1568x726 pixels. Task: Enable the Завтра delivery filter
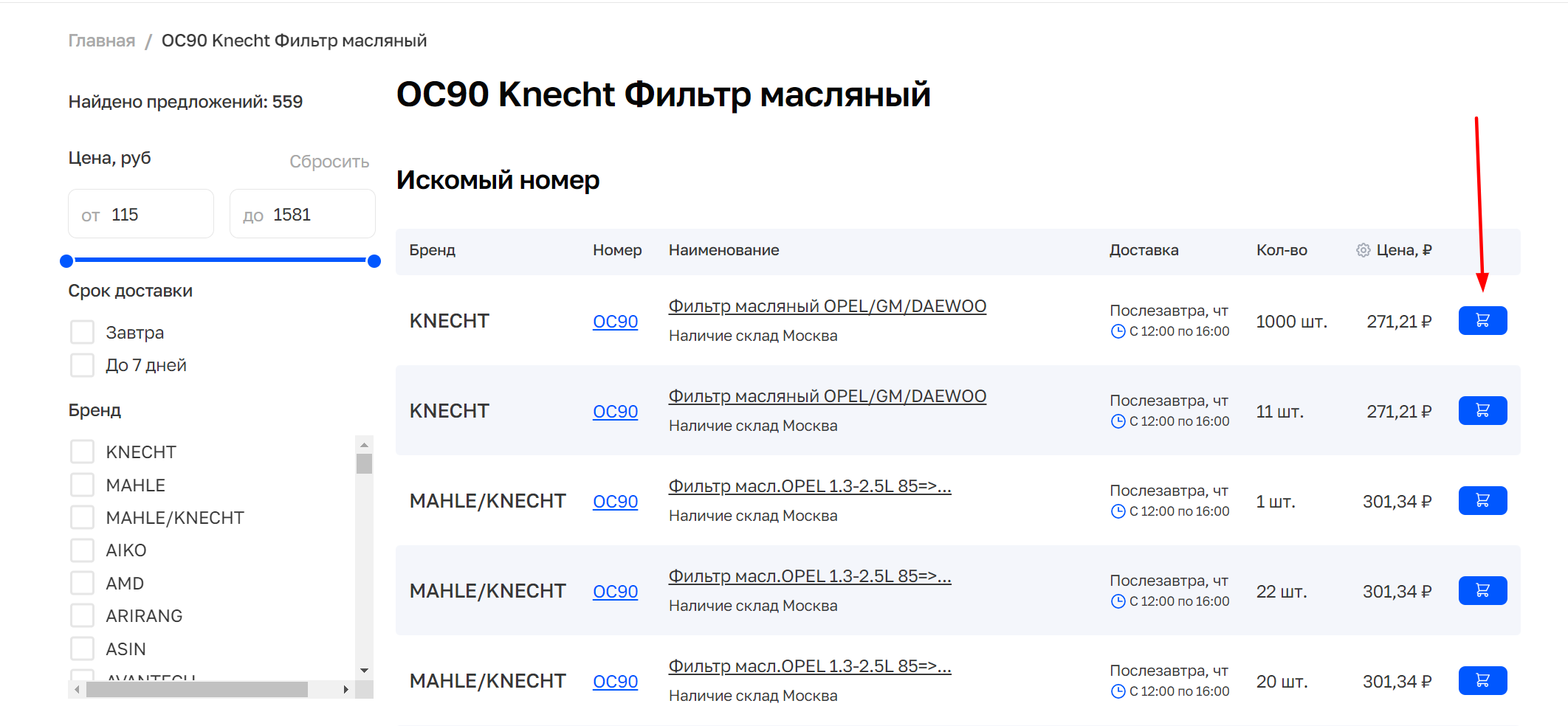[83, 333]
